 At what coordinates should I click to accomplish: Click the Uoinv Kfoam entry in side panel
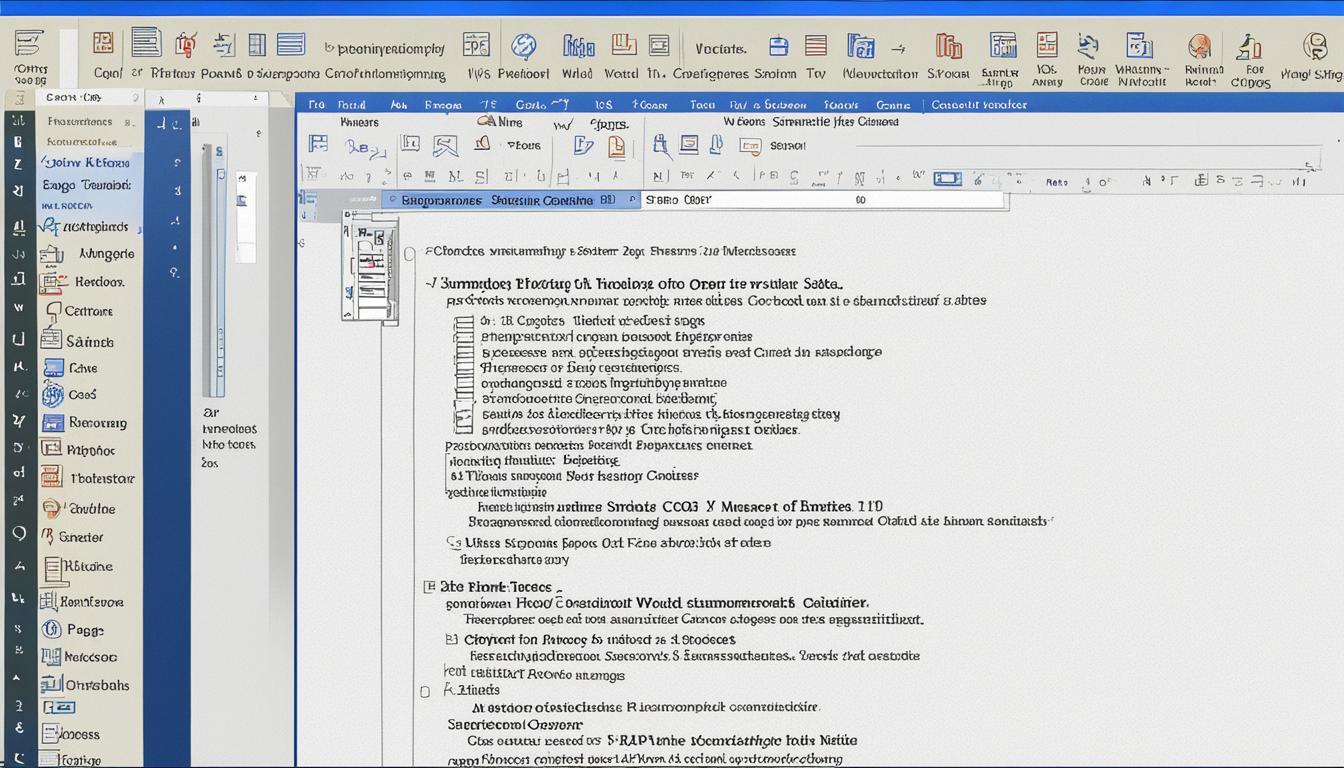point(85,163)
